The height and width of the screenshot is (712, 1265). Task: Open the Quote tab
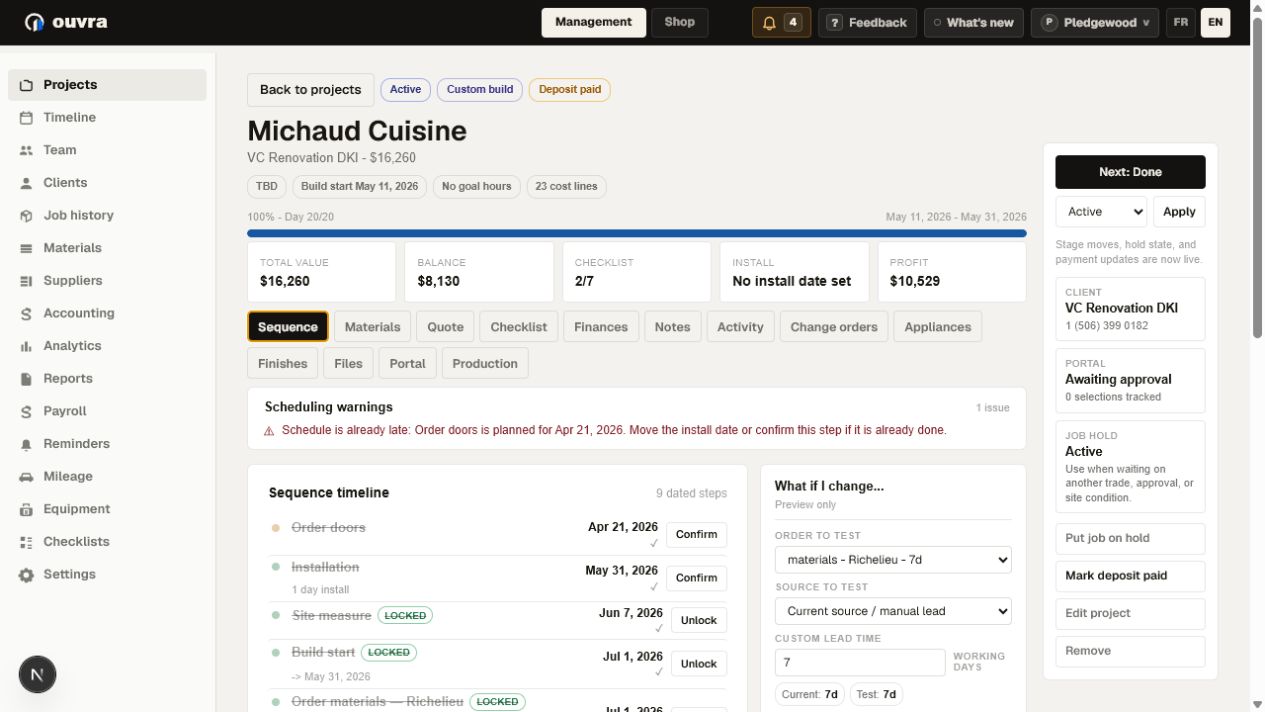[446, 327]
